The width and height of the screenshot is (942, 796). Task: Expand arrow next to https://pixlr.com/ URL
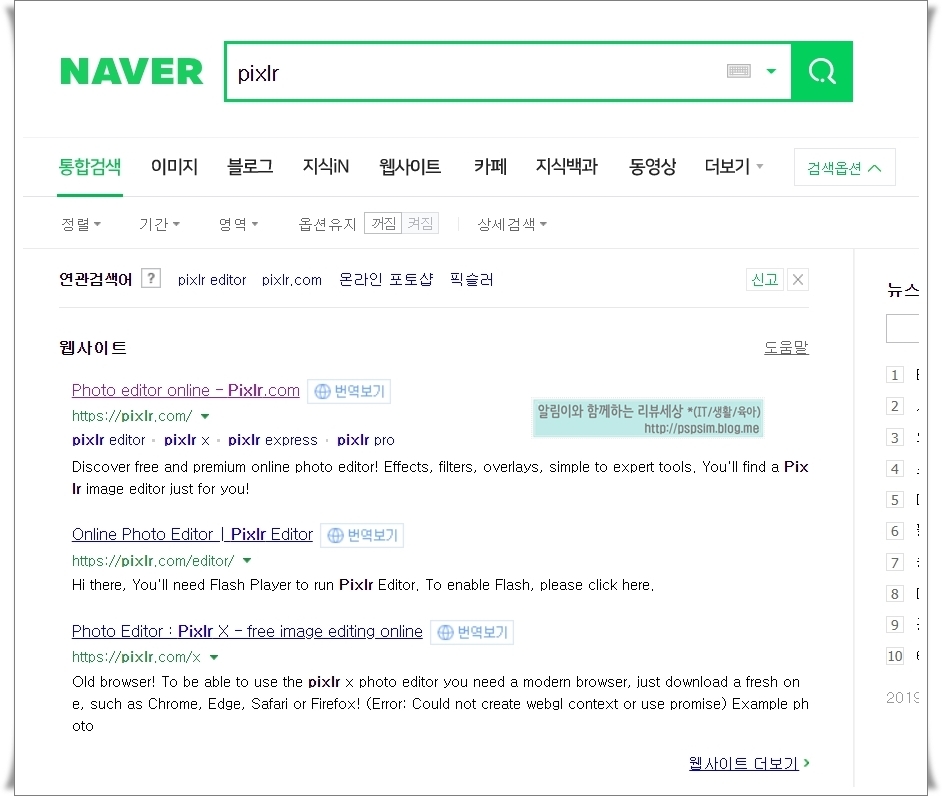(205, 416)
